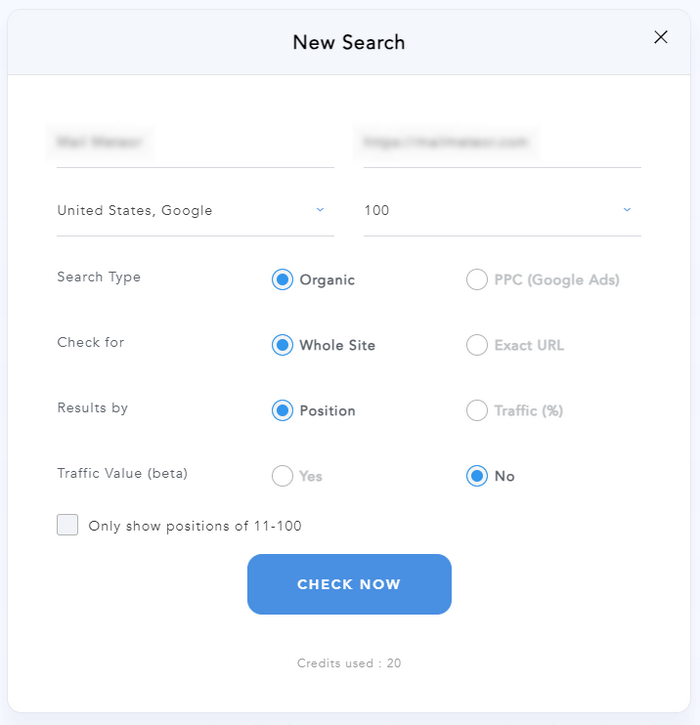Click chevron arrow beside United States, Google
The height and width of the screenshot is (725, 700).
(320, 209)
